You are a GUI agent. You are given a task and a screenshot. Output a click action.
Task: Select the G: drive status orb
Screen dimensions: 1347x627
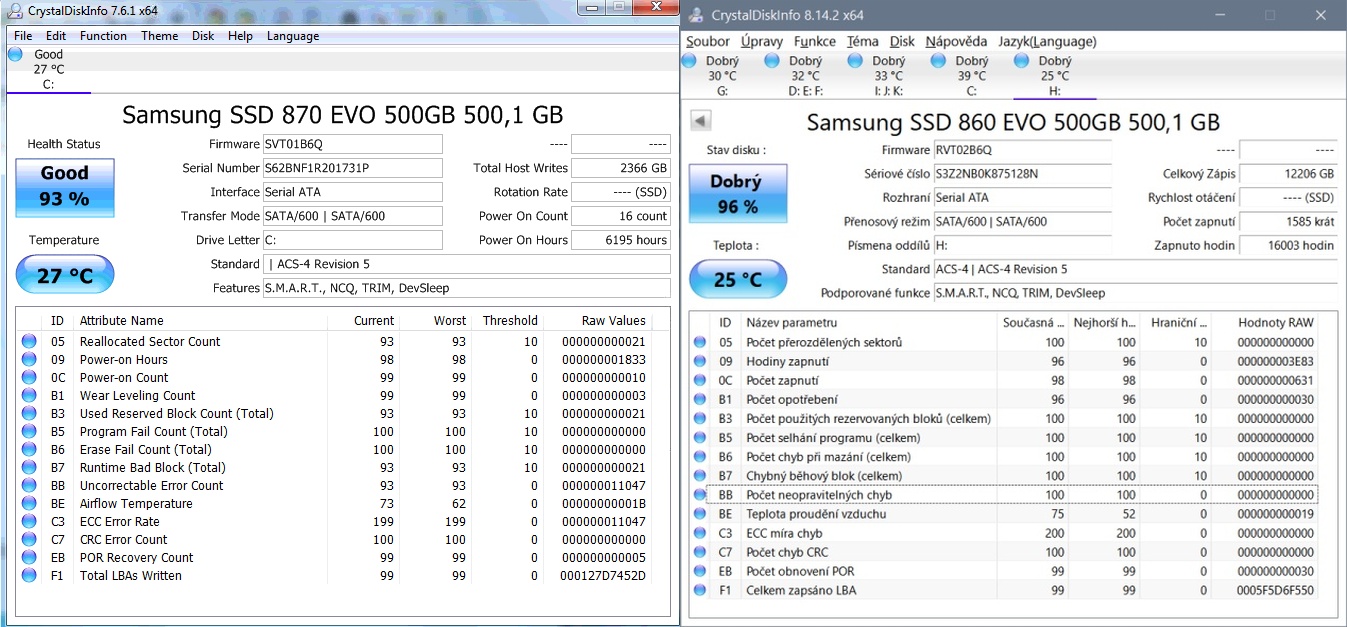pos(689,61)
